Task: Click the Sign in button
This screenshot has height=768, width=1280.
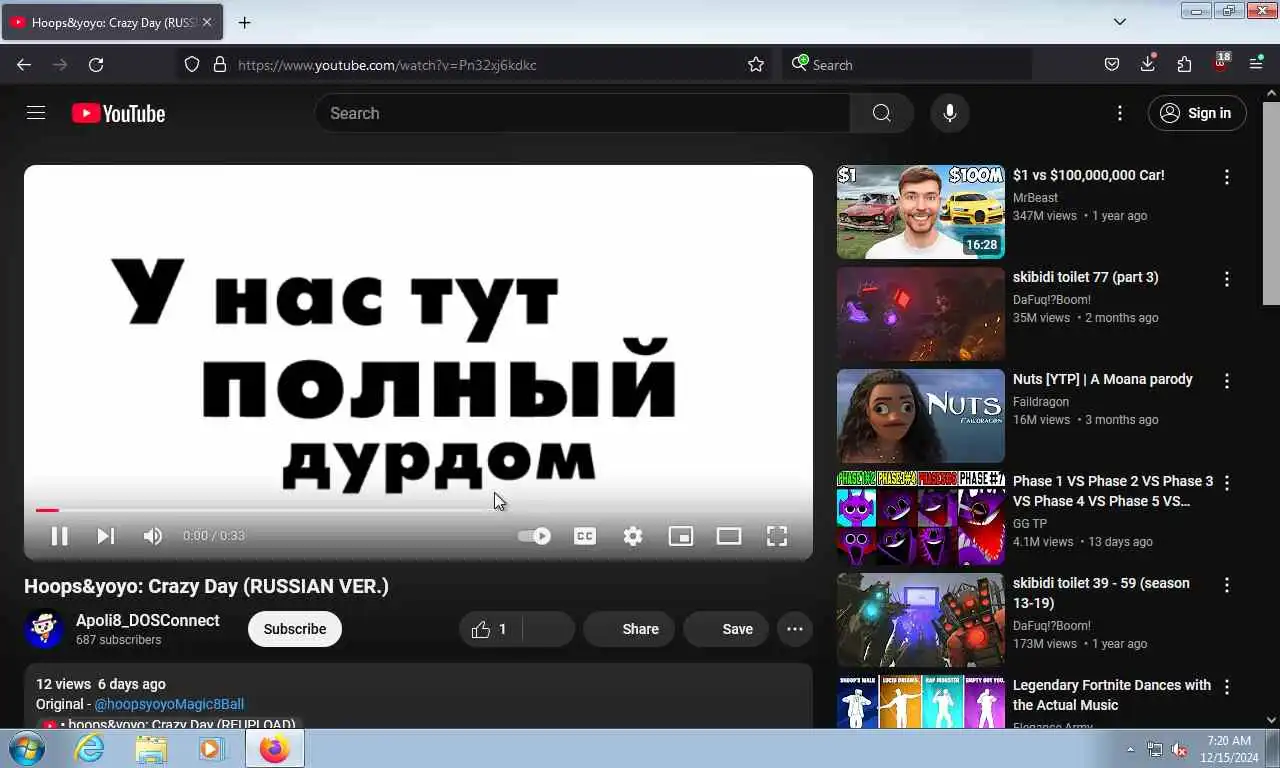Action: [x=1197, y=113]
